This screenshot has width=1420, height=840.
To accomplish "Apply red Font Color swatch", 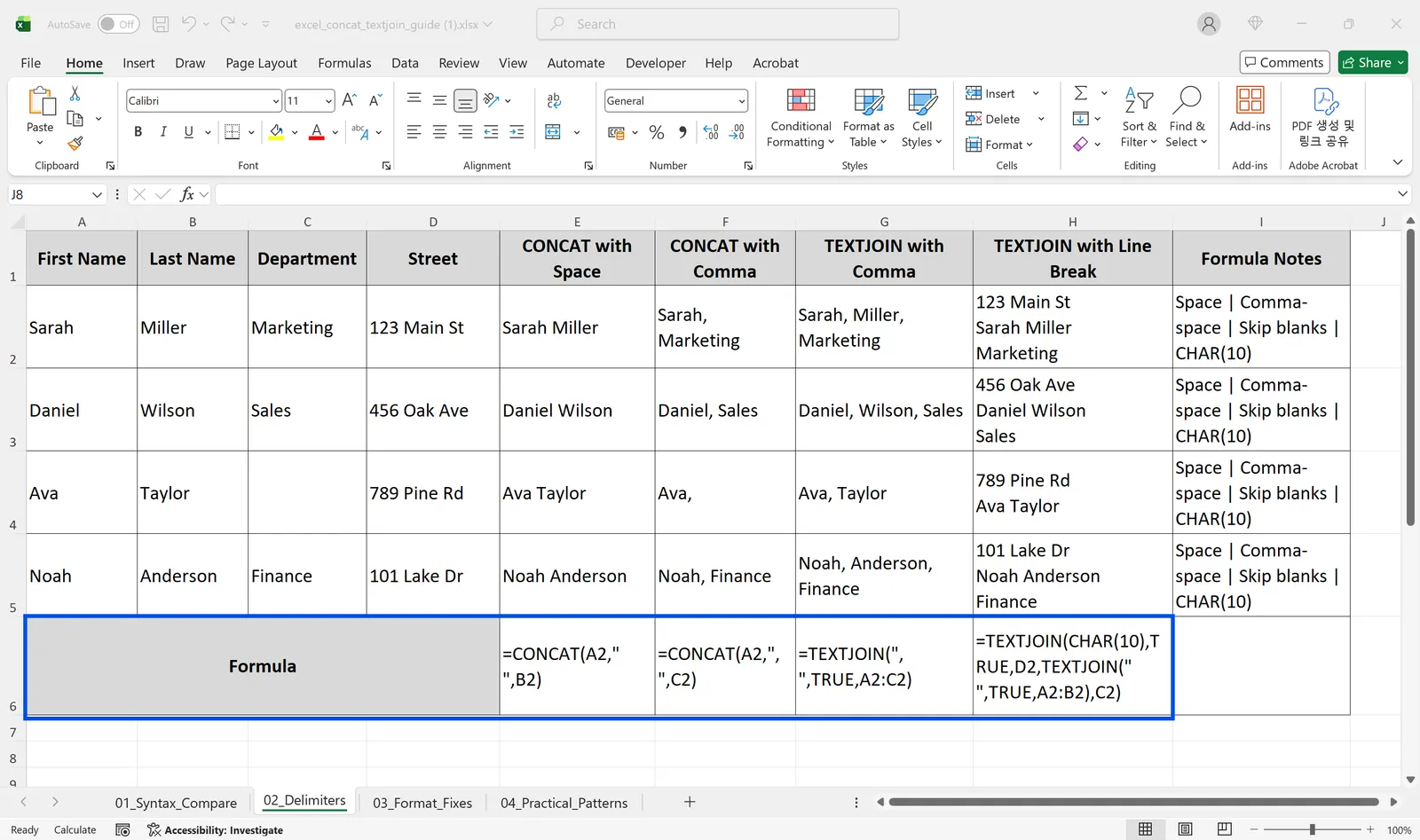I will [x=317, y=133].
